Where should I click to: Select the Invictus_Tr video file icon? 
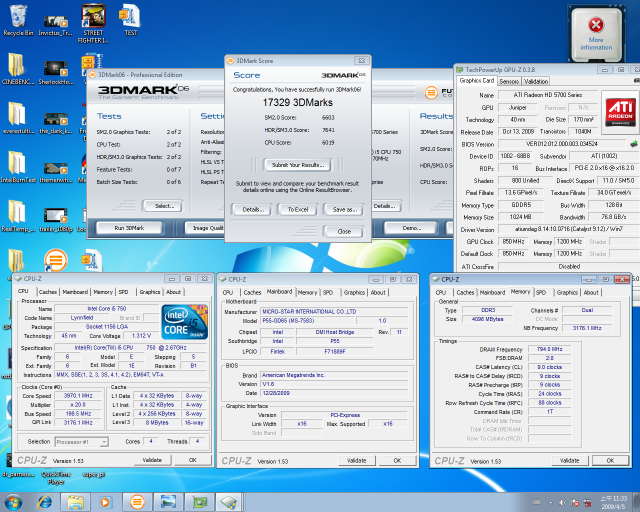(x=56, y=25)
